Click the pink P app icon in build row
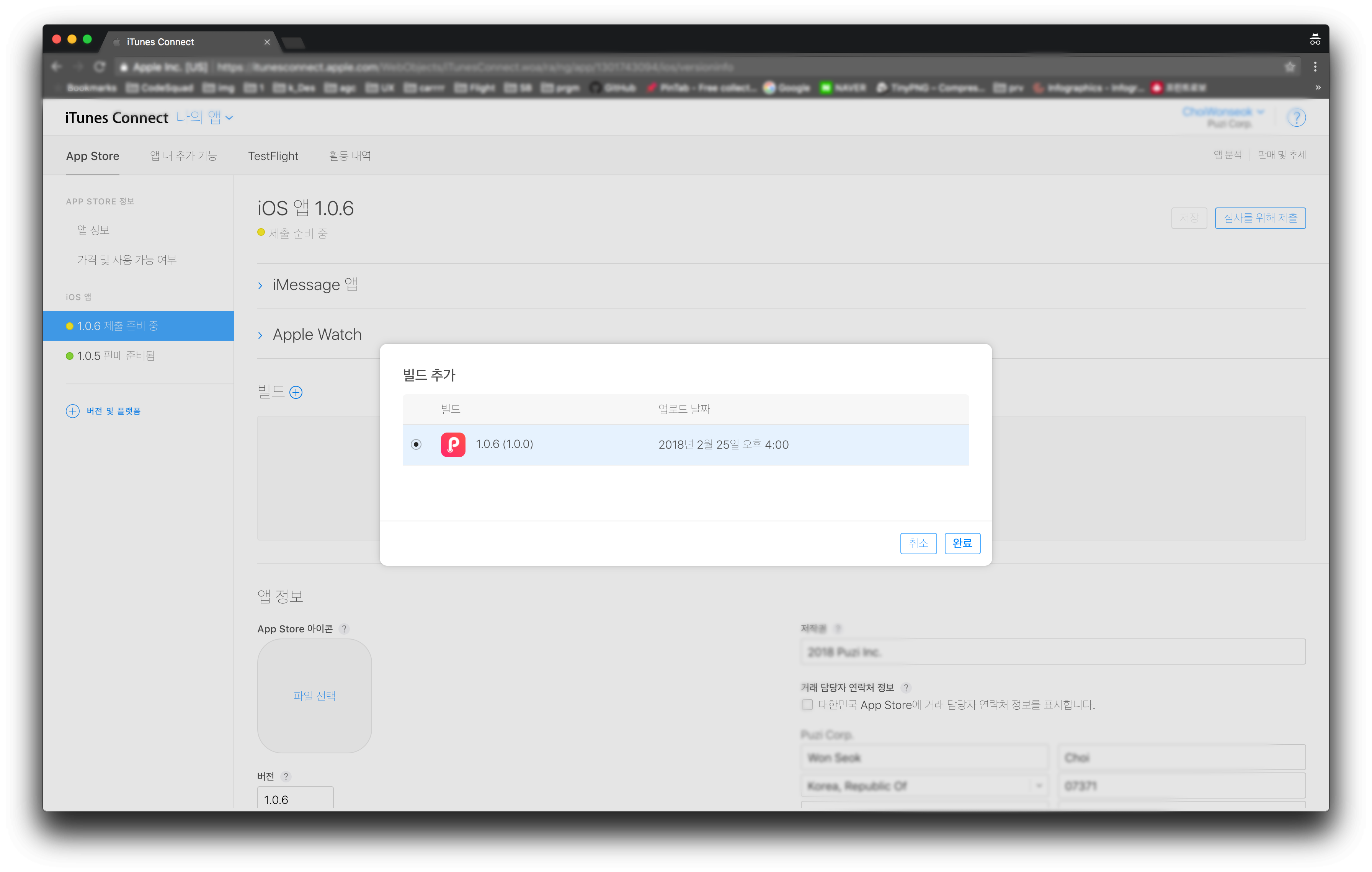This screenshot has height=872, width=1372. point(453,444)
